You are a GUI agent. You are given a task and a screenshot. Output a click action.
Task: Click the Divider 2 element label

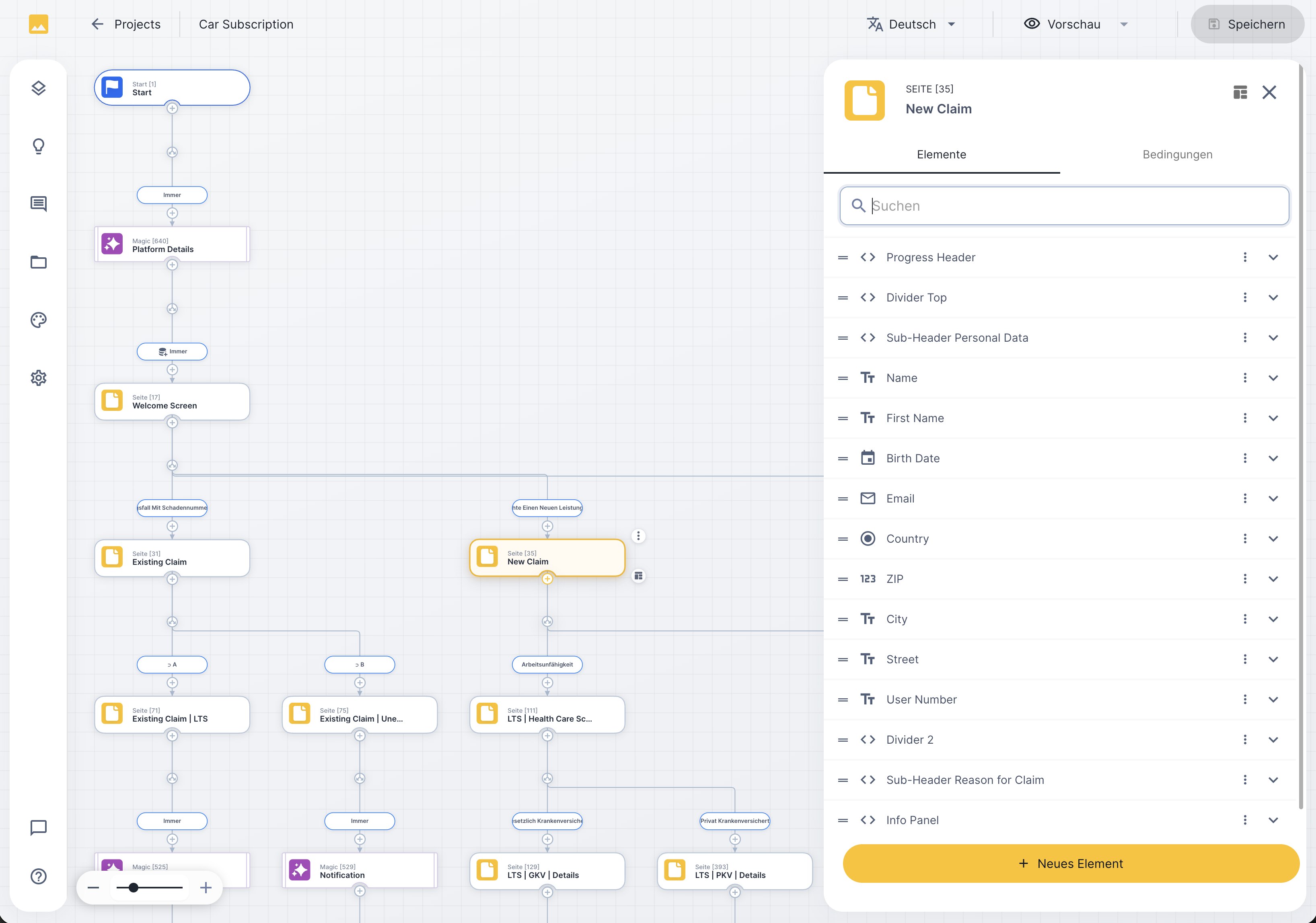point(910,740)
